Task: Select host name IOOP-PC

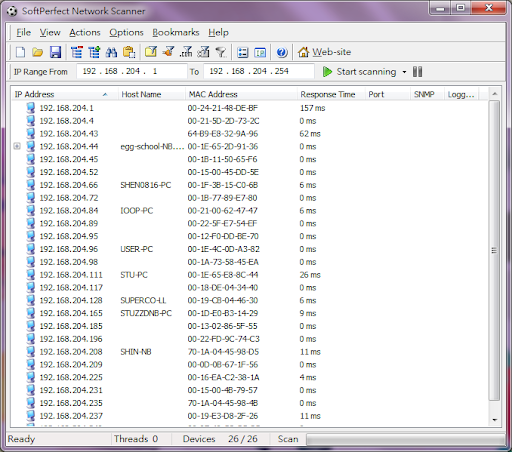Action: [137, 211]
